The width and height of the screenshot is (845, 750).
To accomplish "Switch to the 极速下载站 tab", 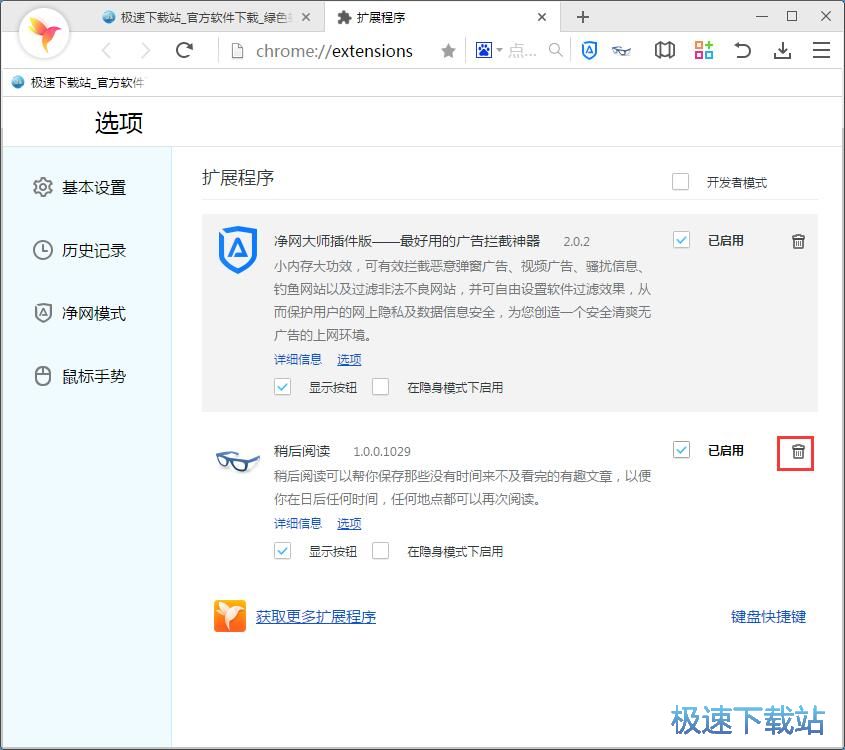I will click(205, 17).
